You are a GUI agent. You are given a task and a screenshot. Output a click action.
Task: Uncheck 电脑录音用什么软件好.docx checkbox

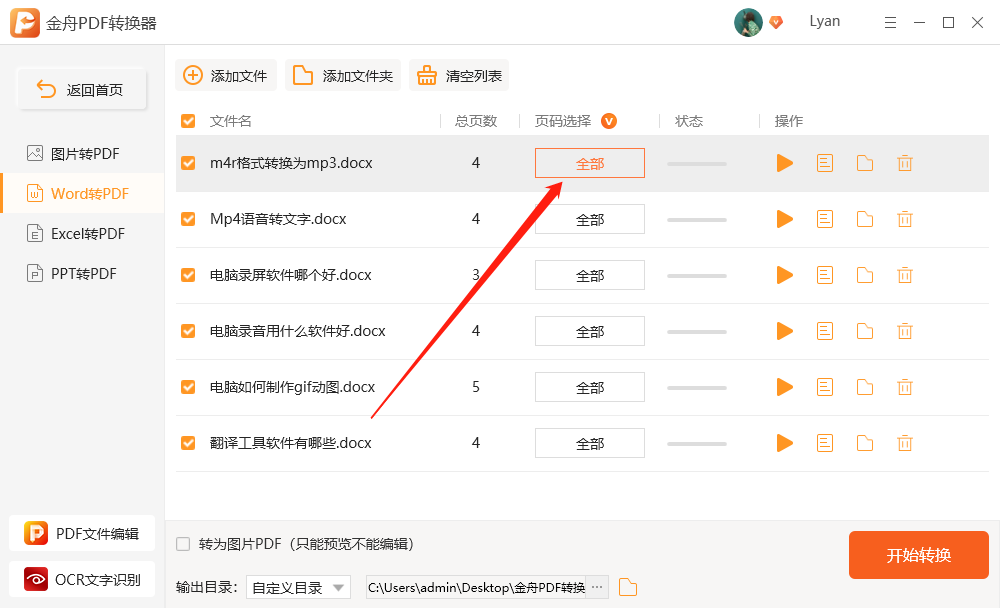tap(188, 331)
